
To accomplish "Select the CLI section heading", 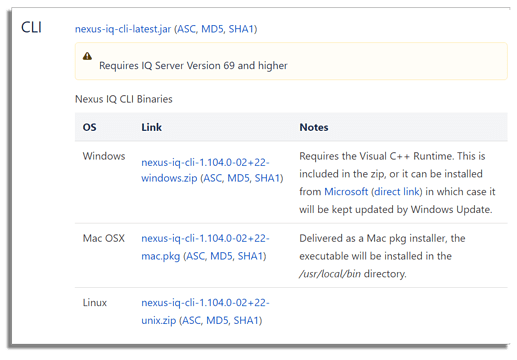I will pos(31,27).
